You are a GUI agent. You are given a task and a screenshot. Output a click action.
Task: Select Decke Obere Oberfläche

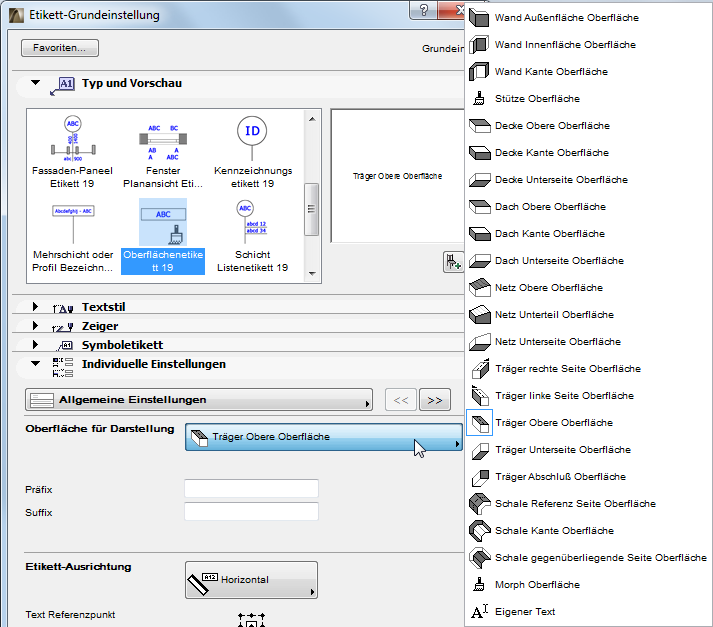(588, 125)
